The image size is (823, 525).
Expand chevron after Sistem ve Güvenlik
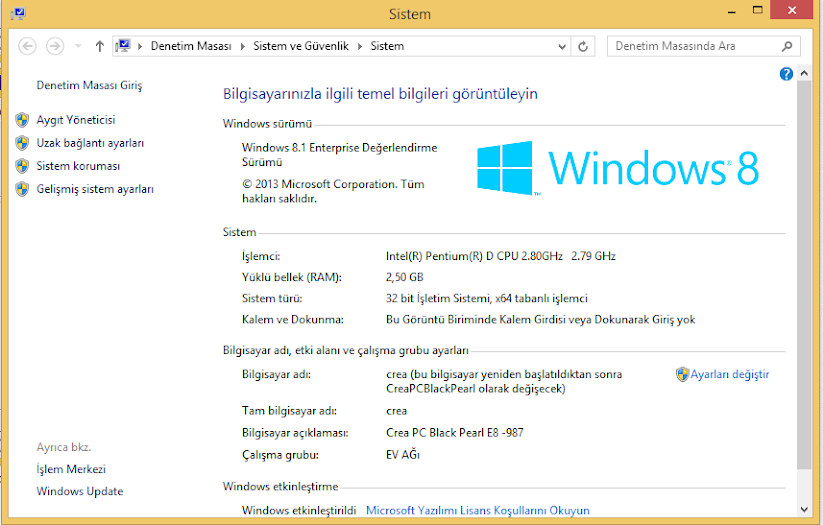[x=360, y=46]
